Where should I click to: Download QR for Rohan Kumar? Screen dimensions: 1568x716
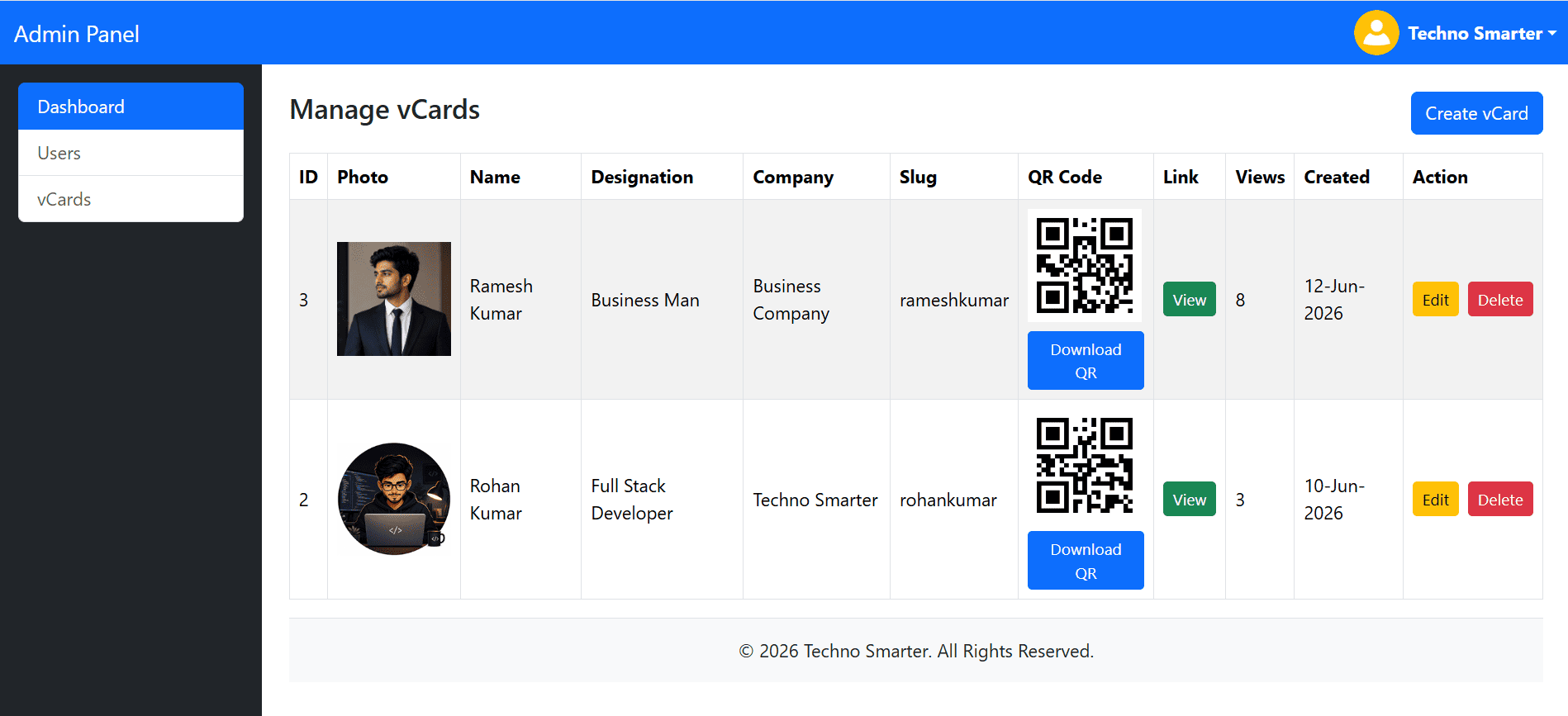pos(1086,560)
